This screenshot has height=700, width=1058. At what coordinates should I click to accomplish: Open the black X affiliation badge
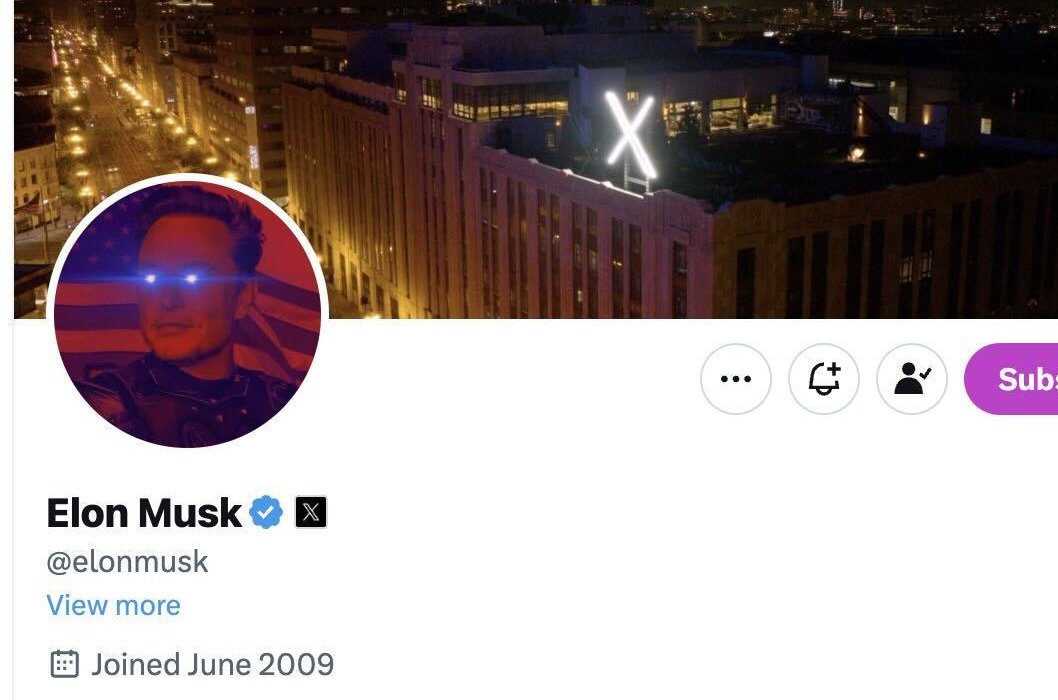[311, 512]
